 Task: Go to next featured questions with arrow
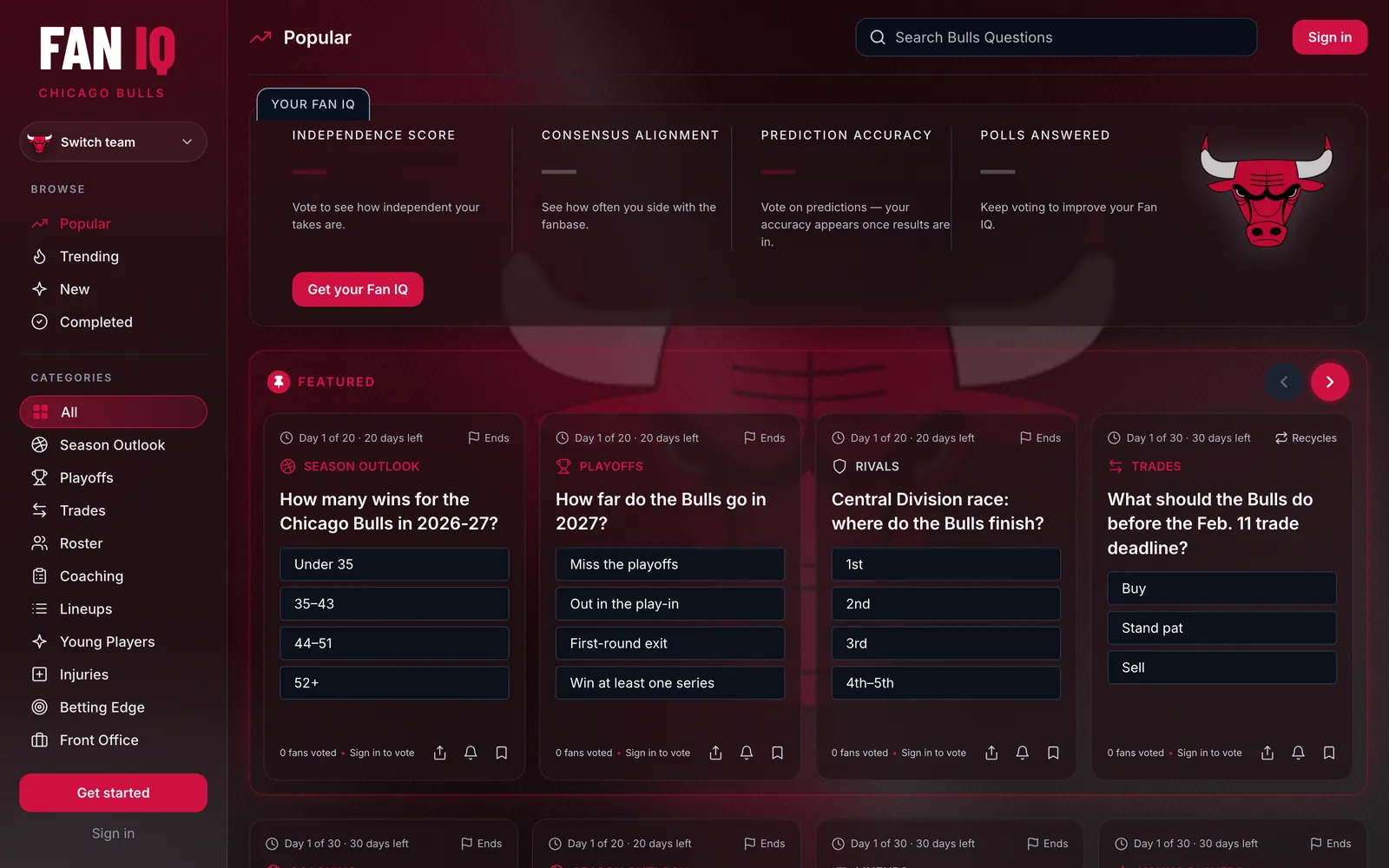[x=1329, y=382]
